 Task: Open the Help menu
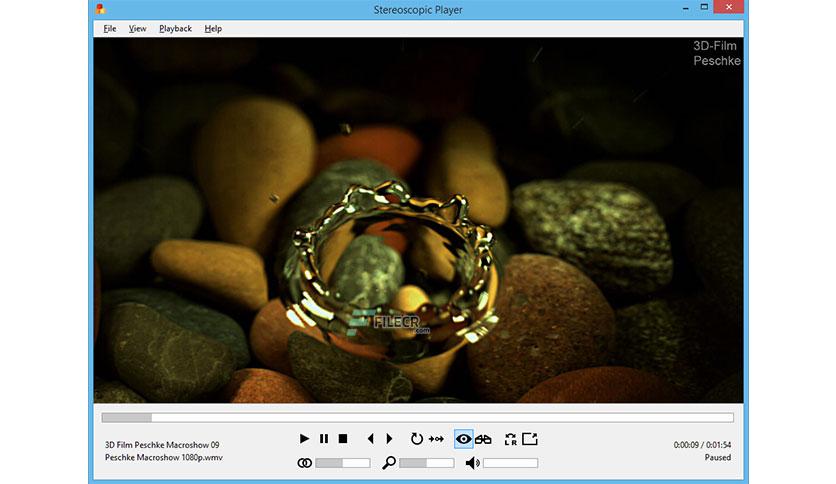pyautogui.click(x=213, y=29)
